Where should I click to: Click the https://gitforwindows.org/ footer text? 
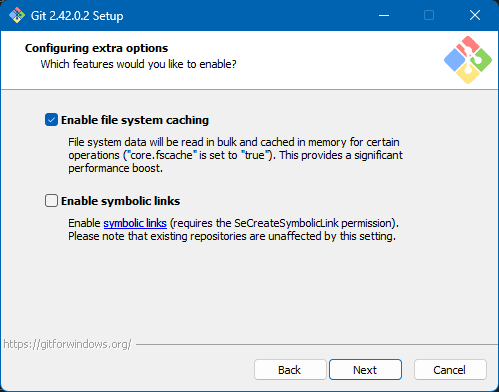67,344
